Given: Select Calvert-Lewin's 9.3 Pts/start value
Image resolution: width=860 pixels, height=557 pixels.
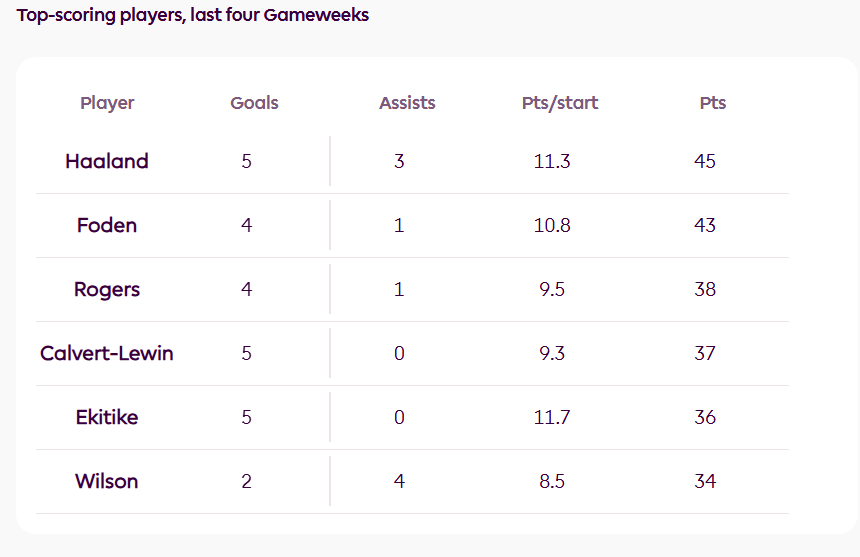Looking at the screenshot, I should pos(552,353).
